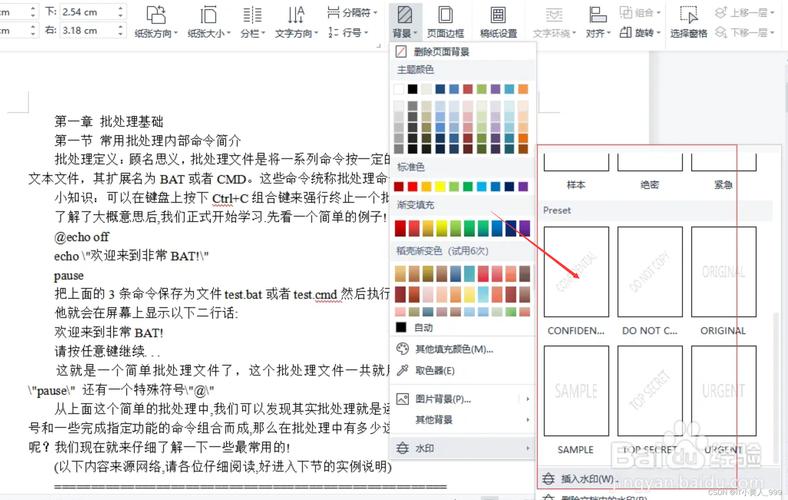Edit the 右 right margin field
Viewport: 788px width, 500px height.
pyautogui.click(x=88, y=31)
